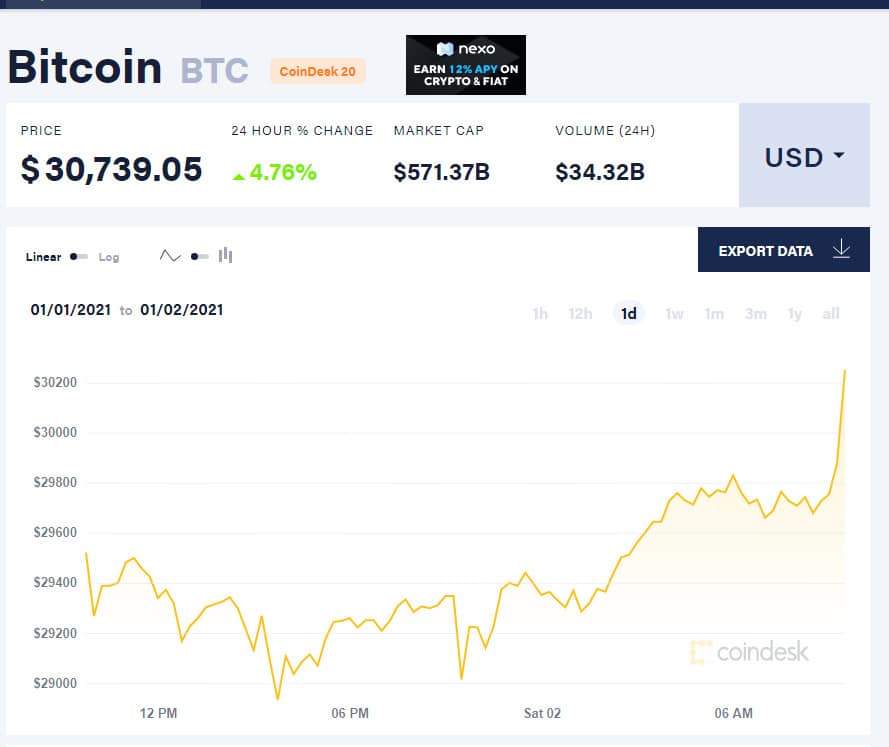Click the green 24-hour change arrow
Image resolution: width=889 pixels, height=747 pixels.
pyautogui.click(x=239, y=177)
